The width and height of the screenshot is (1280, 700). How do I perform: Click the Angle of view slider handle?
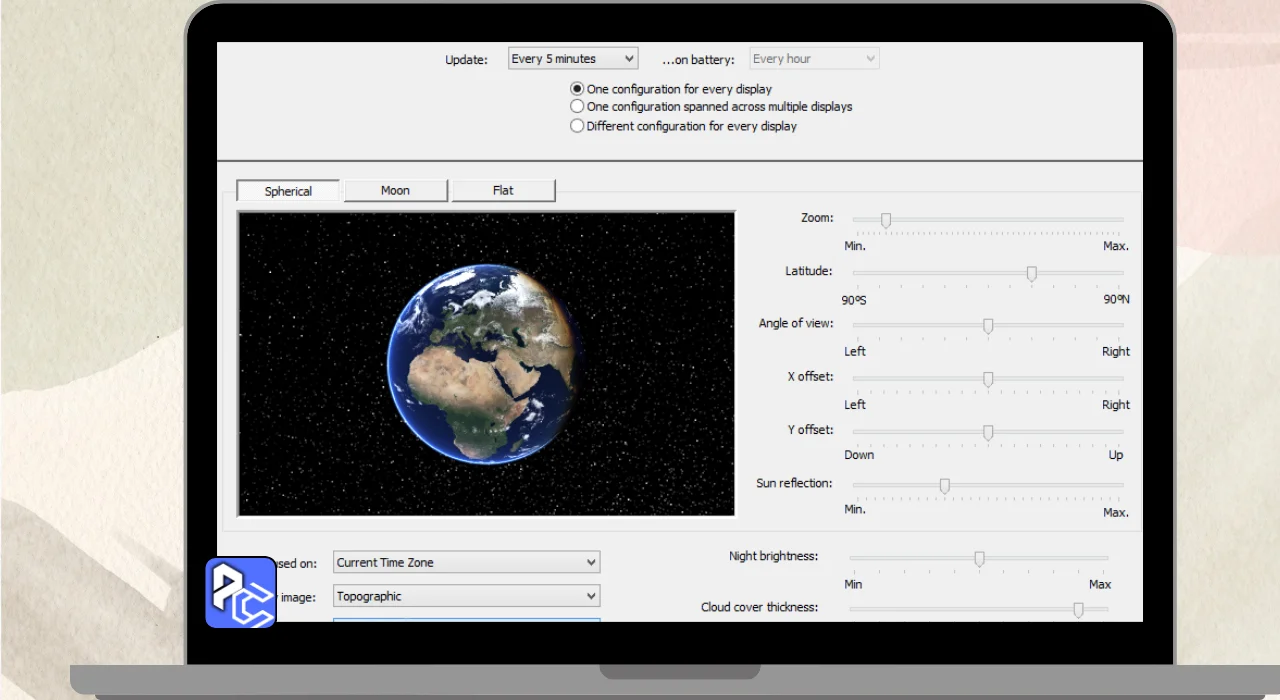(988, 326)
